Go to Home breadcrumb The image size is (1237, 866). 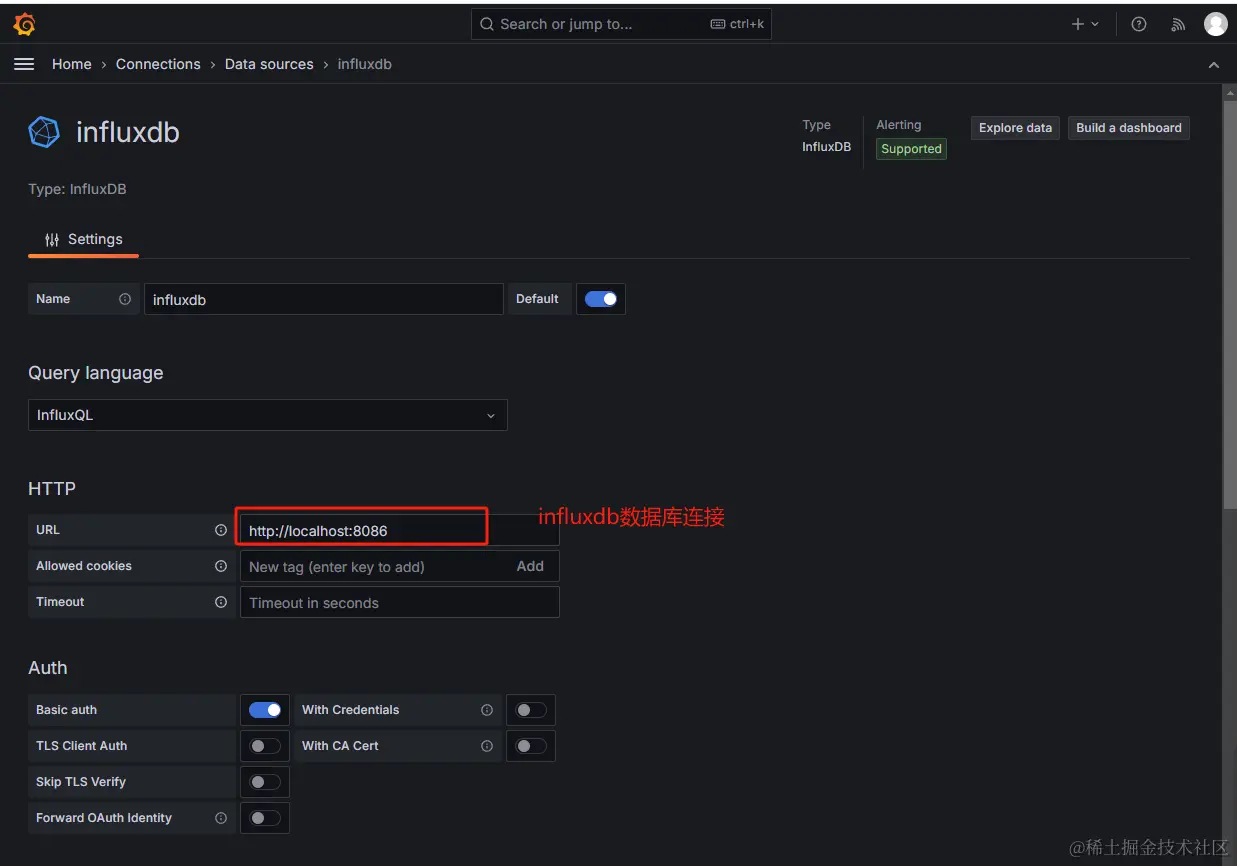pos(72,64)
